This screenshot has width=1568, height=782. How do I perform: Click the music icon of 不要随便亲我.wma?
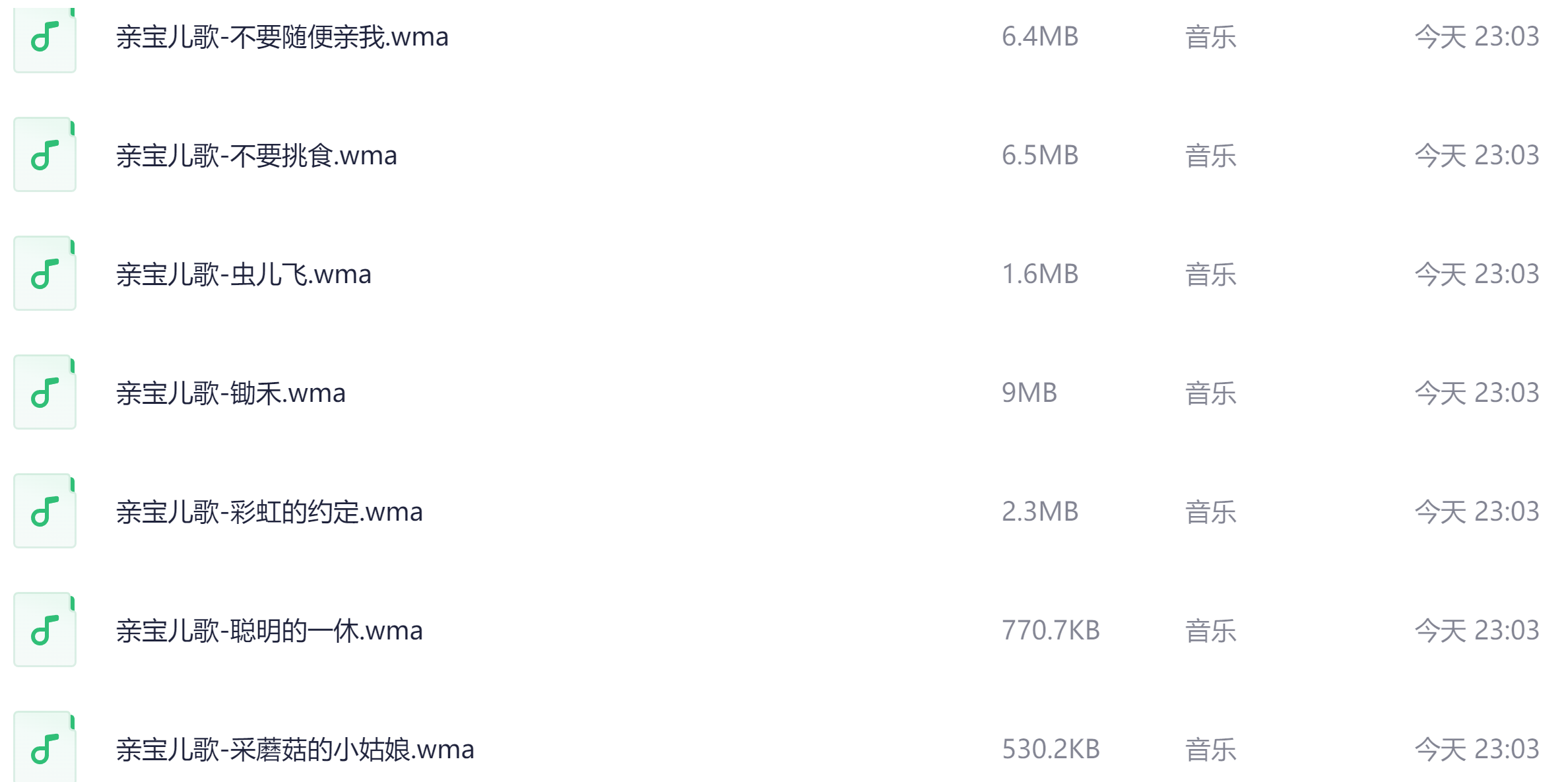click(x=44, y=38)
